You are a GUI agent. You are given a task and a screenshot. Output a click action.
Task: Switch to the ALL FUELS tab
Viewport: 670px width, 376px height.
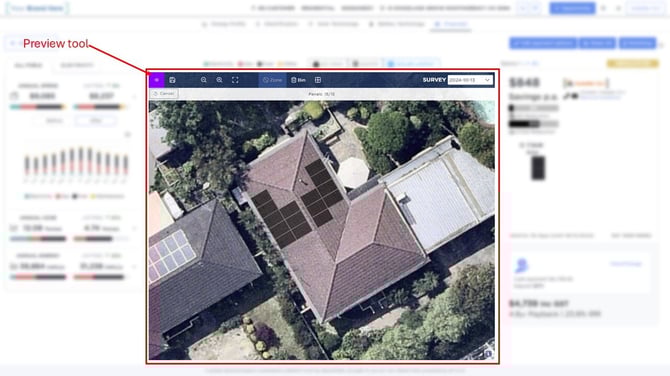pyautogui.click(x=28, y=65)
